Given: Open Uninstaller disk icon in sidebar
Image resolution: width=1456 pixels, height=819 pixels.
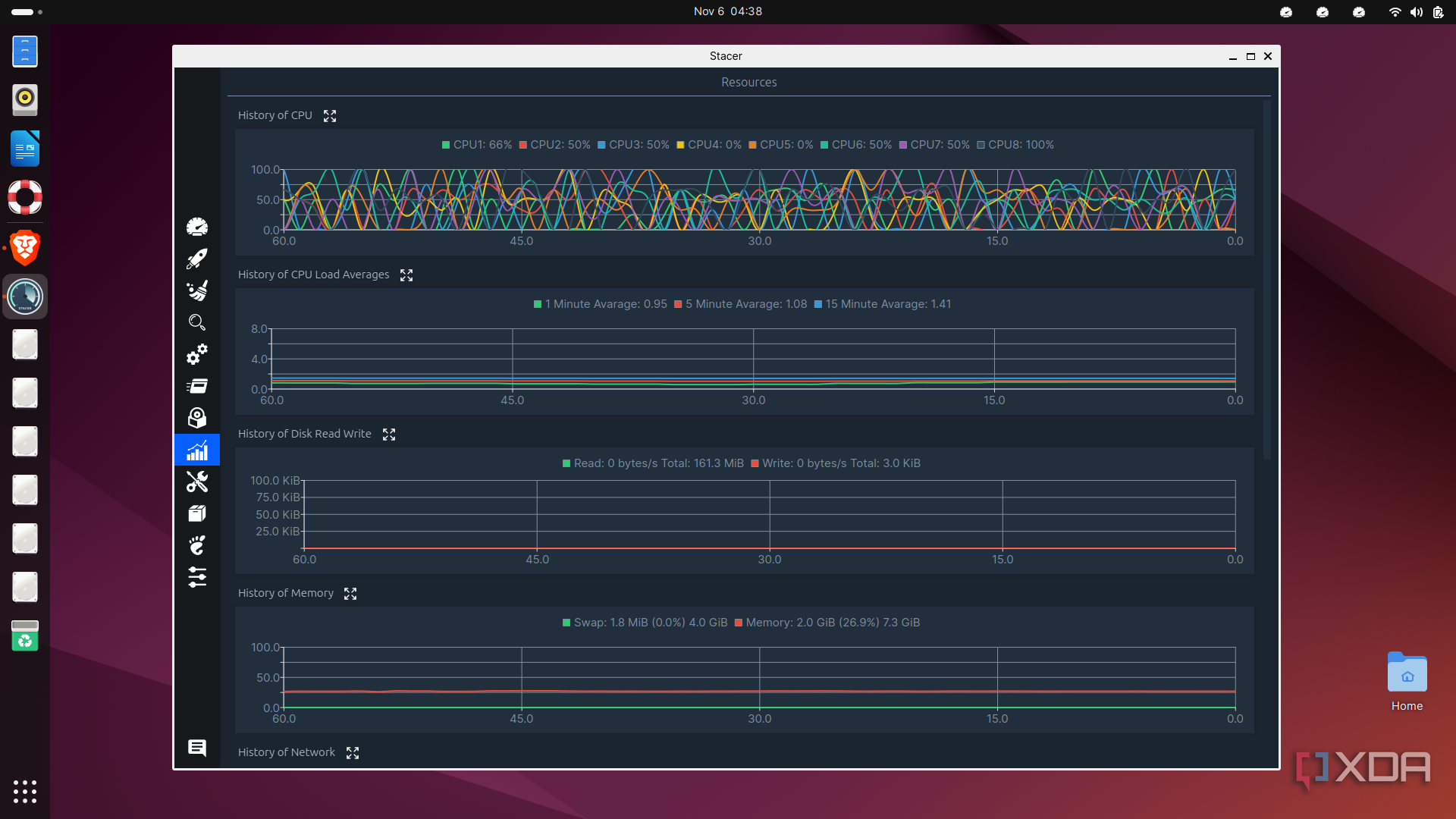Looking at the screenshot, I should click(x=197, y=418).
